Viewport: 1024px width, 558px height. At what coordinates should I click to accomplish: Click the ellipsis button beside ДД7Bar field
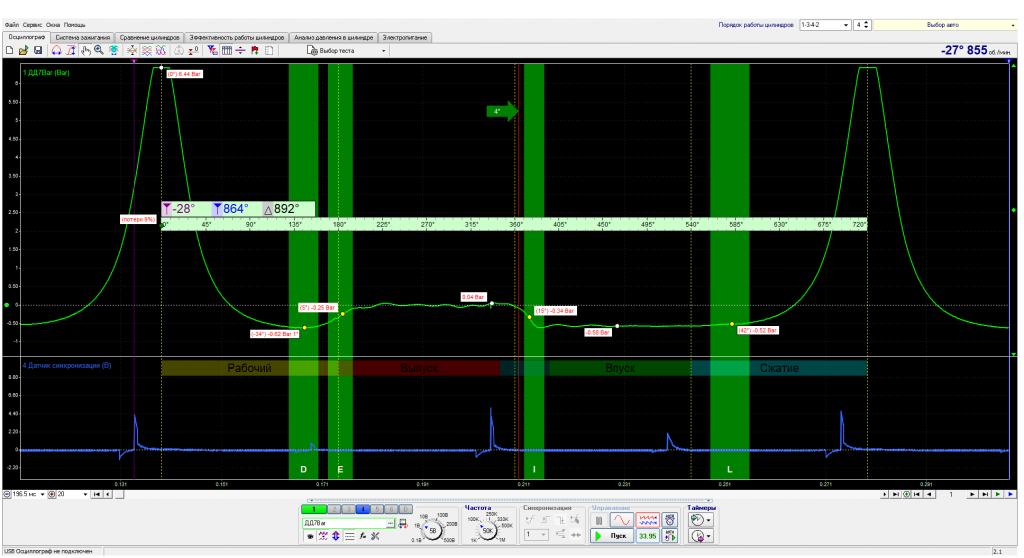tap(391, 523)
